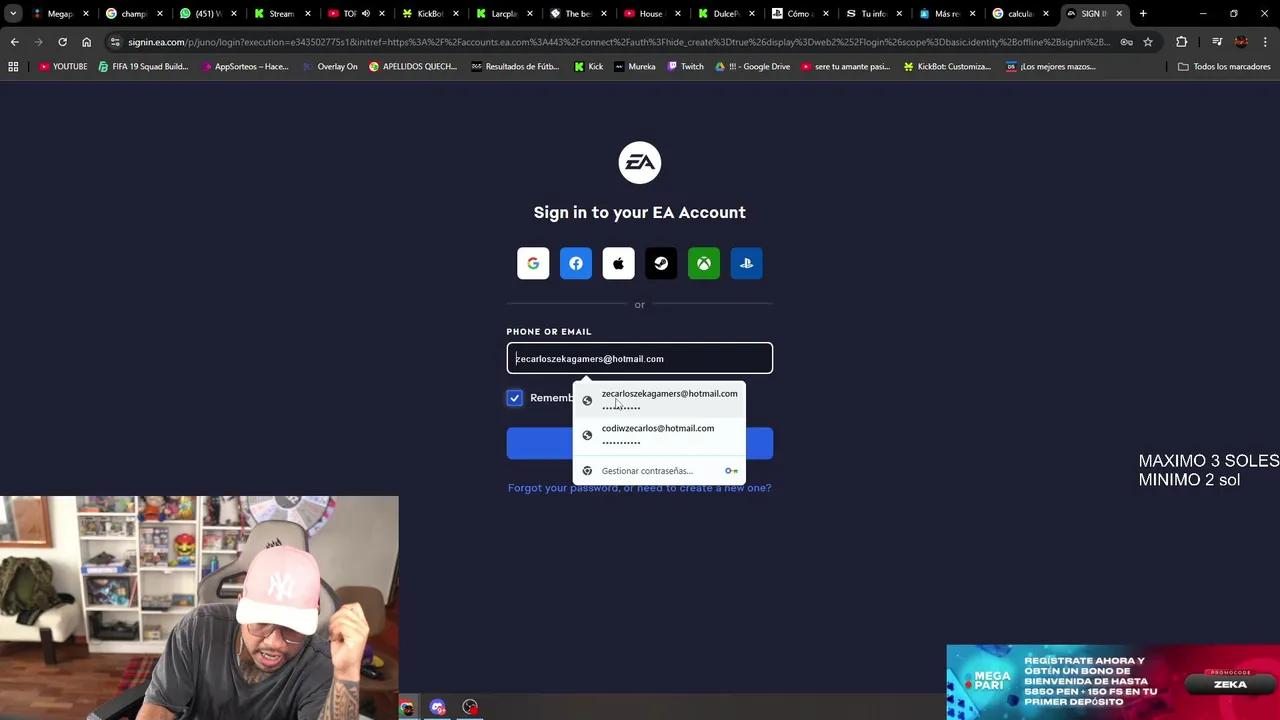
Task: Click the blue sign-in button below email
Action: tap(640, 443)
